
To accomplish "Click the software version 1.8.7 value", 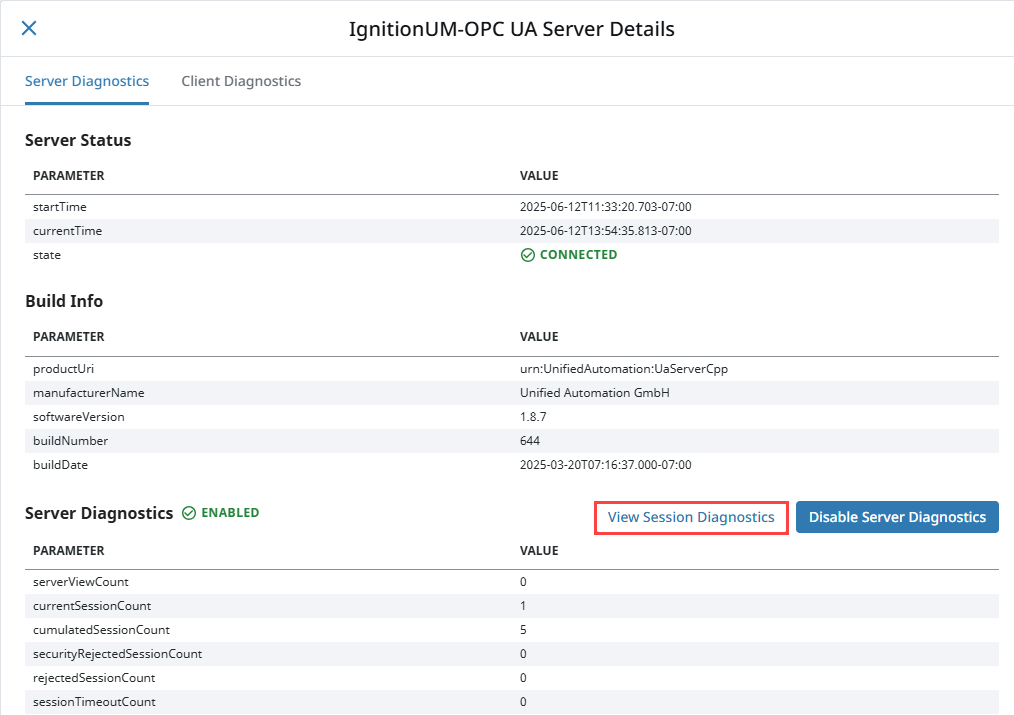I will pyautogui.click(x=533, y=416).
